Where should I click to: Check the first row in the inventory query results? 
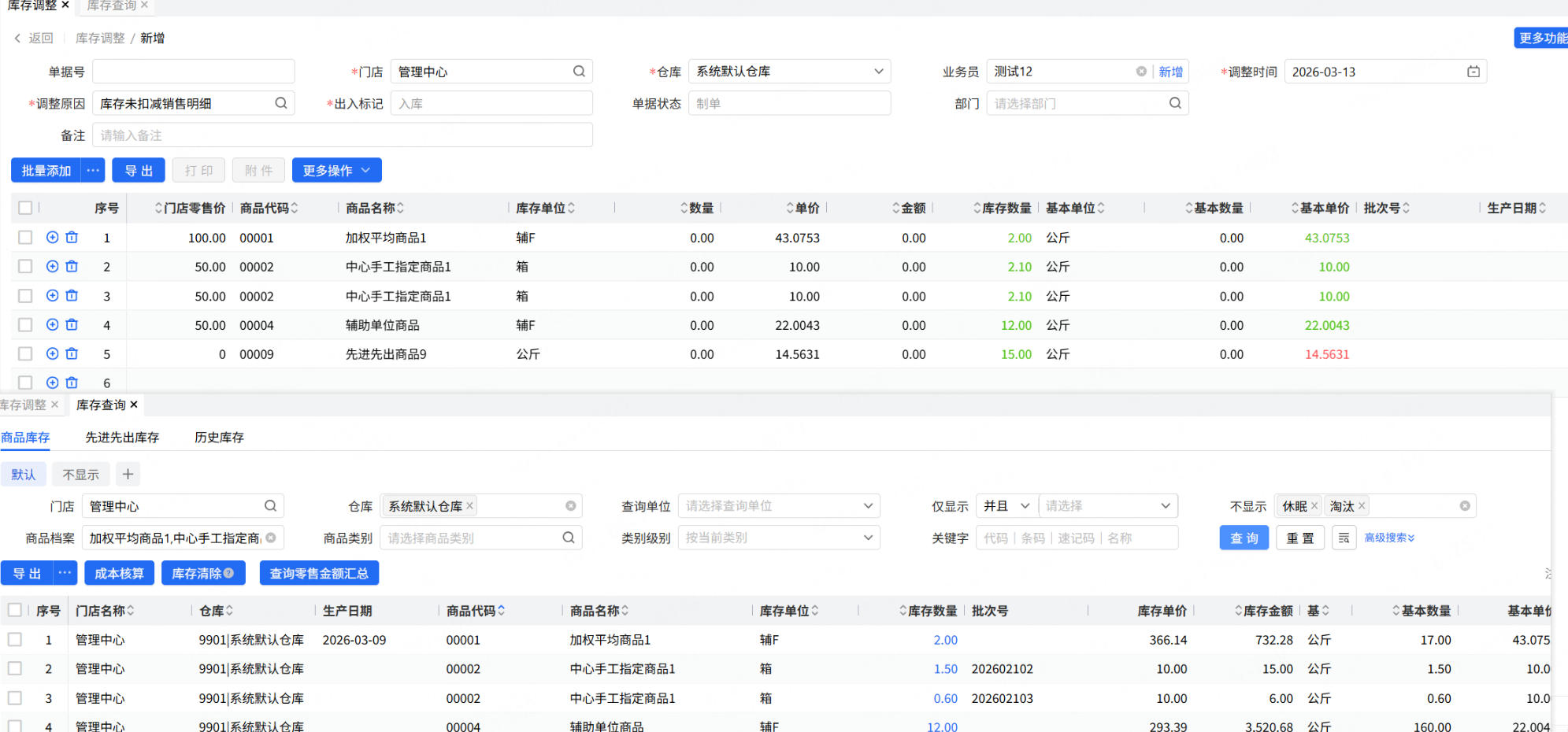(x=15, y=640)
